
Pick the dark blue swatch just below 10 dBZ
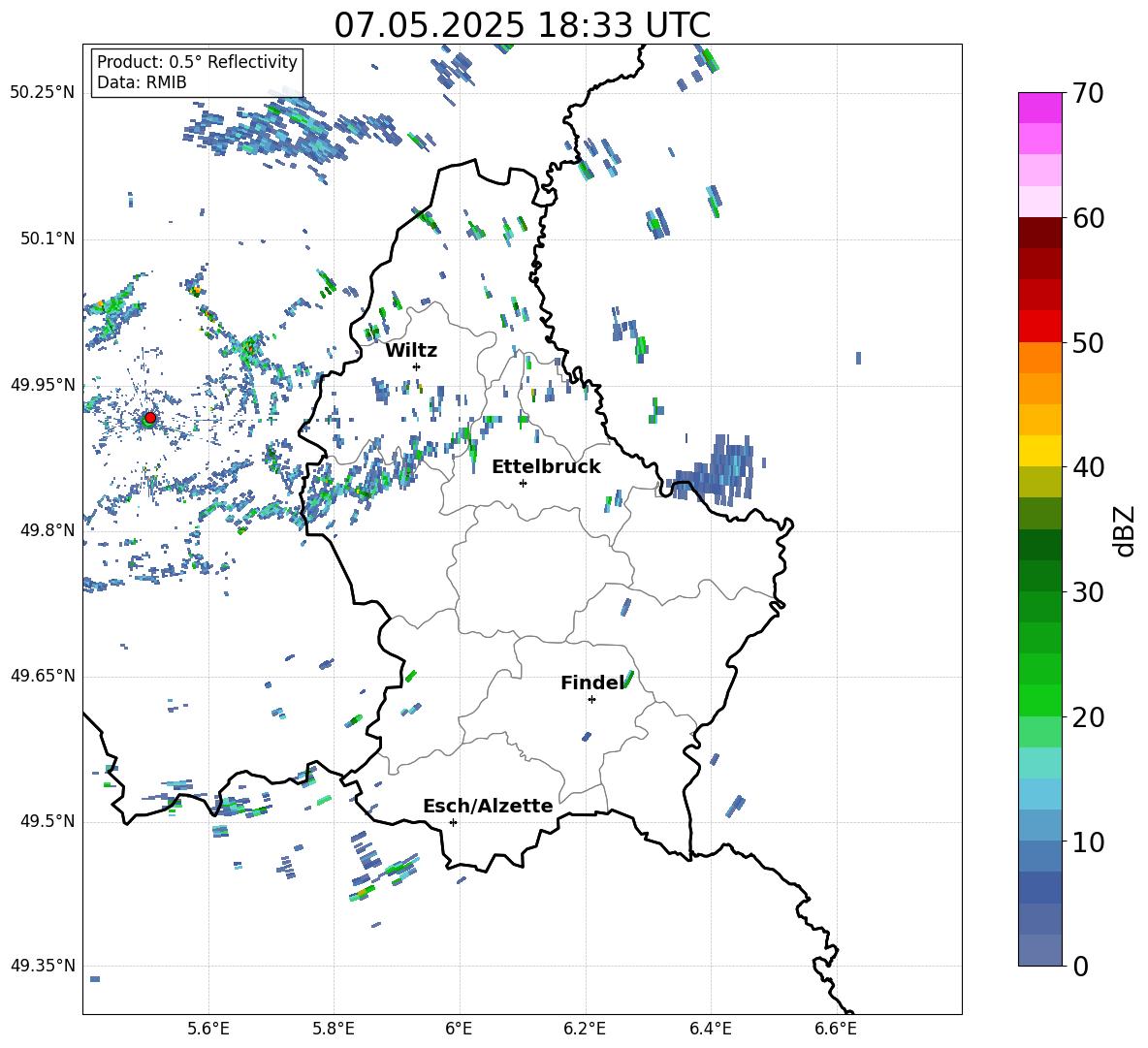(x=1040, y=856)
